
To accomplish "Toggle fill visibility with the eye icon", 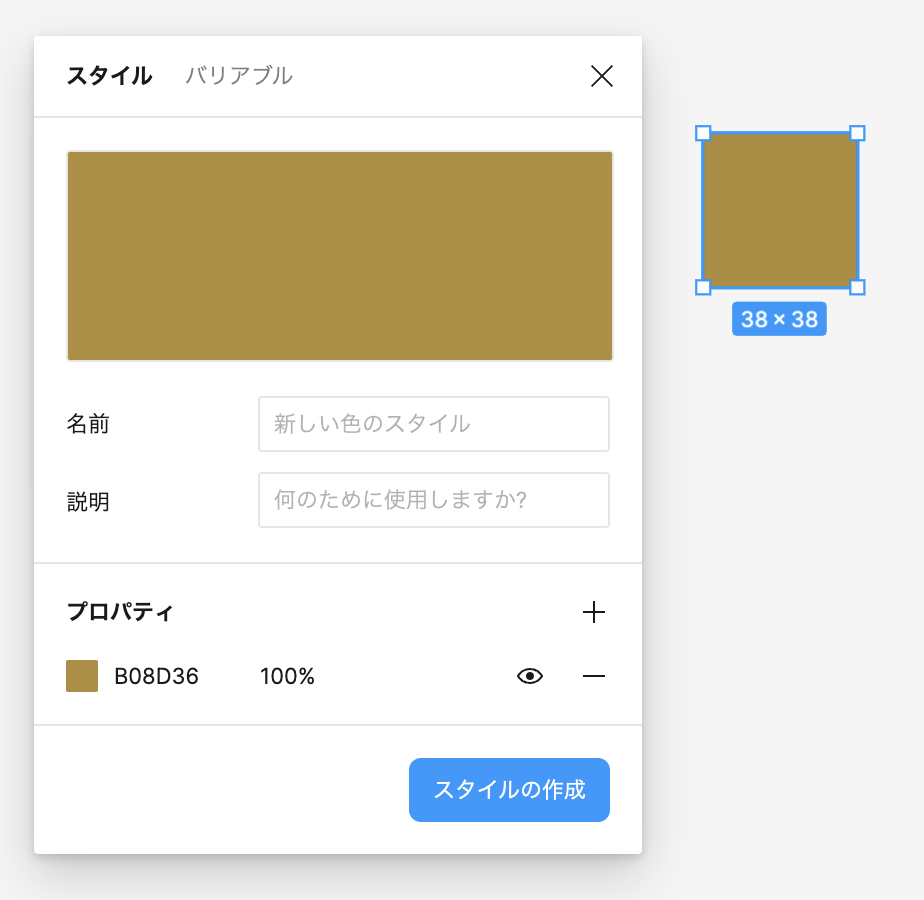I will (x=530, y=677).
